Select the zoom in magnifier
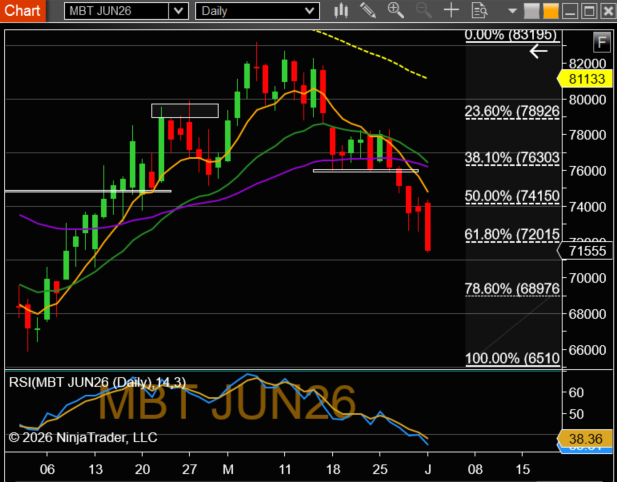Image resolution: width=617 pixels, height=482 pixels. 396,11
